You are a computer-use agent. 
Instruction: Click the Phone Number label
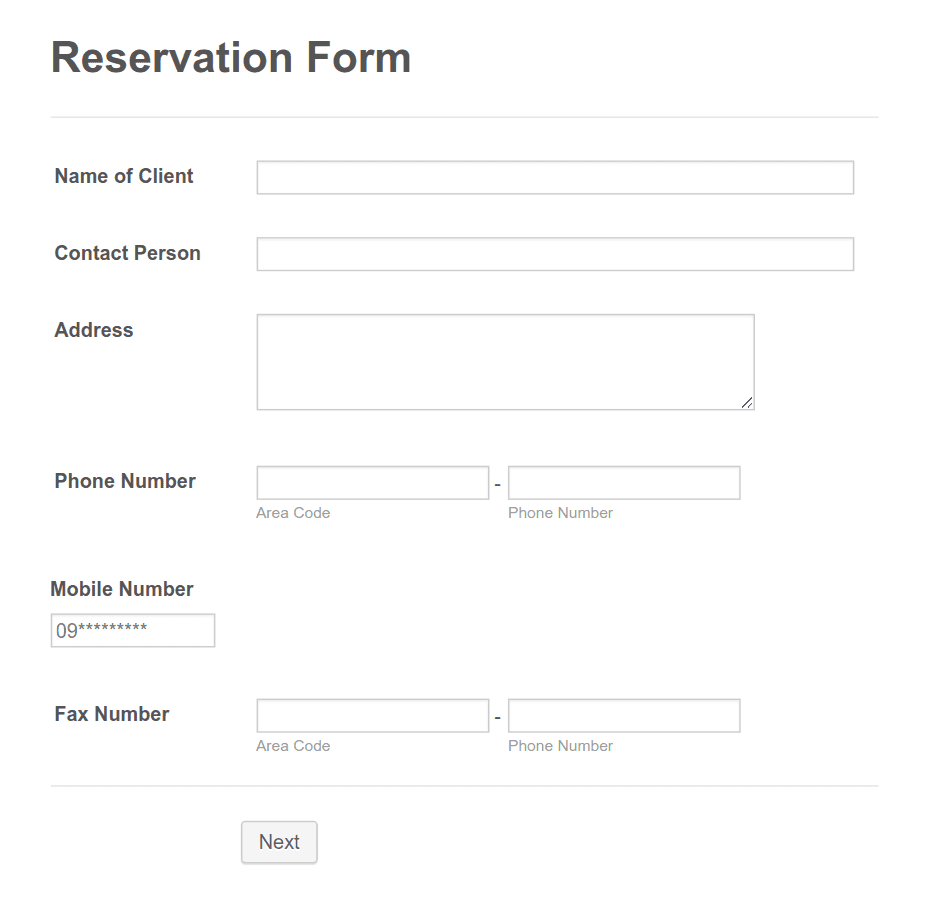pos(124,481)
